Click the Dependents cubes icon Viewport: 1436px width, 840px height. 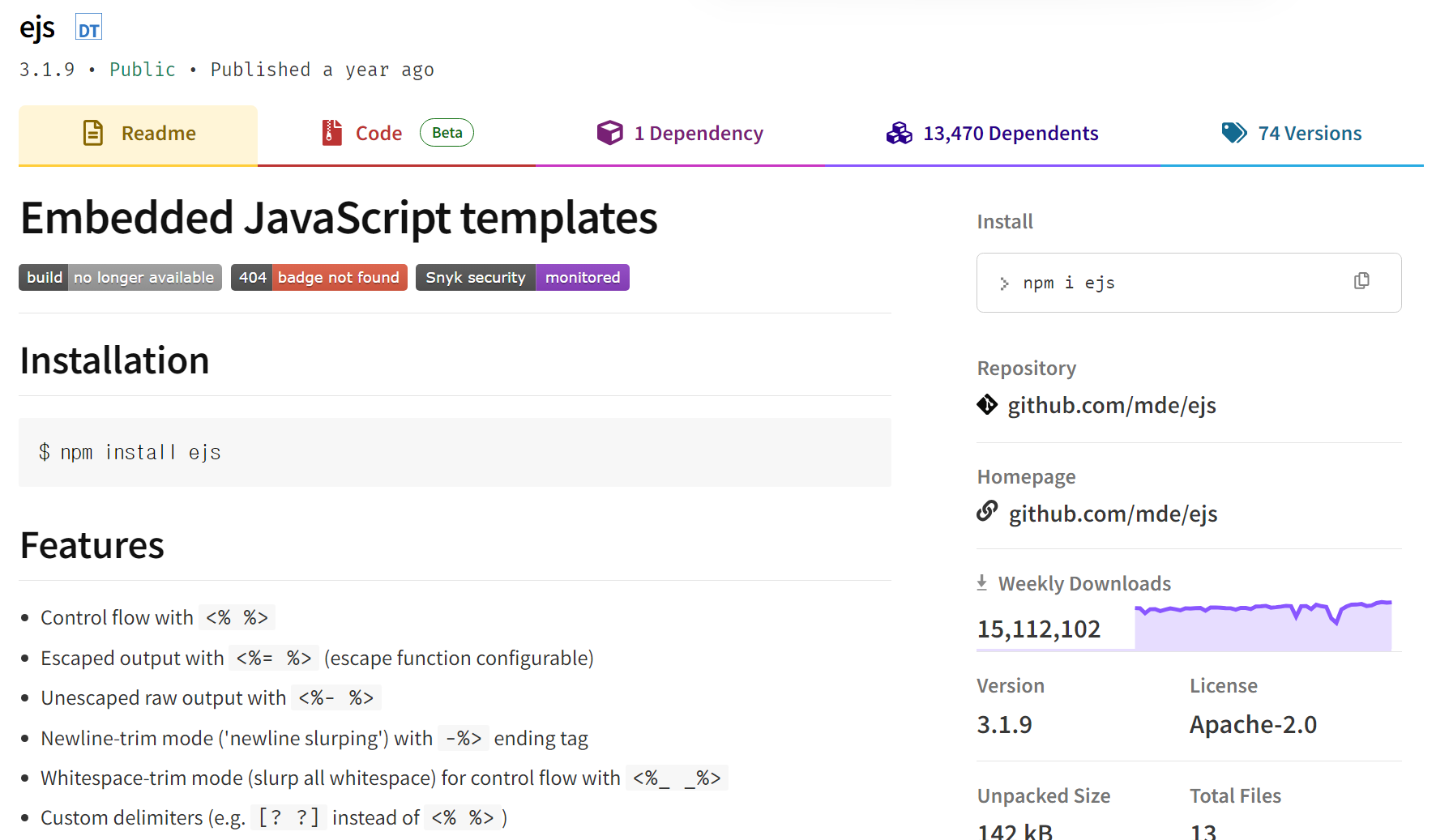(x=899, y=133)
